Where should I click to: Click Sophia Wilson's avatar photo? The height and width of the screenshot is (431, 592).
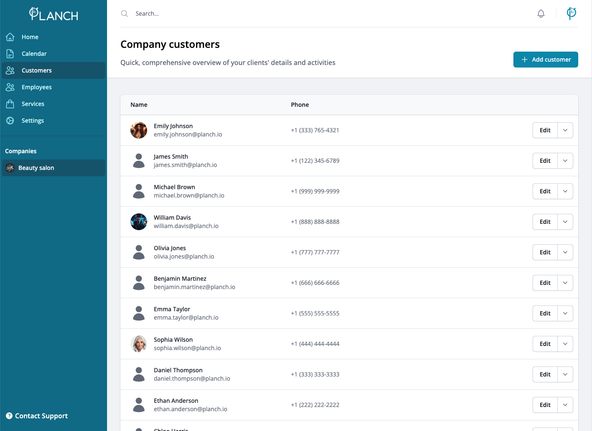[139, 344]
